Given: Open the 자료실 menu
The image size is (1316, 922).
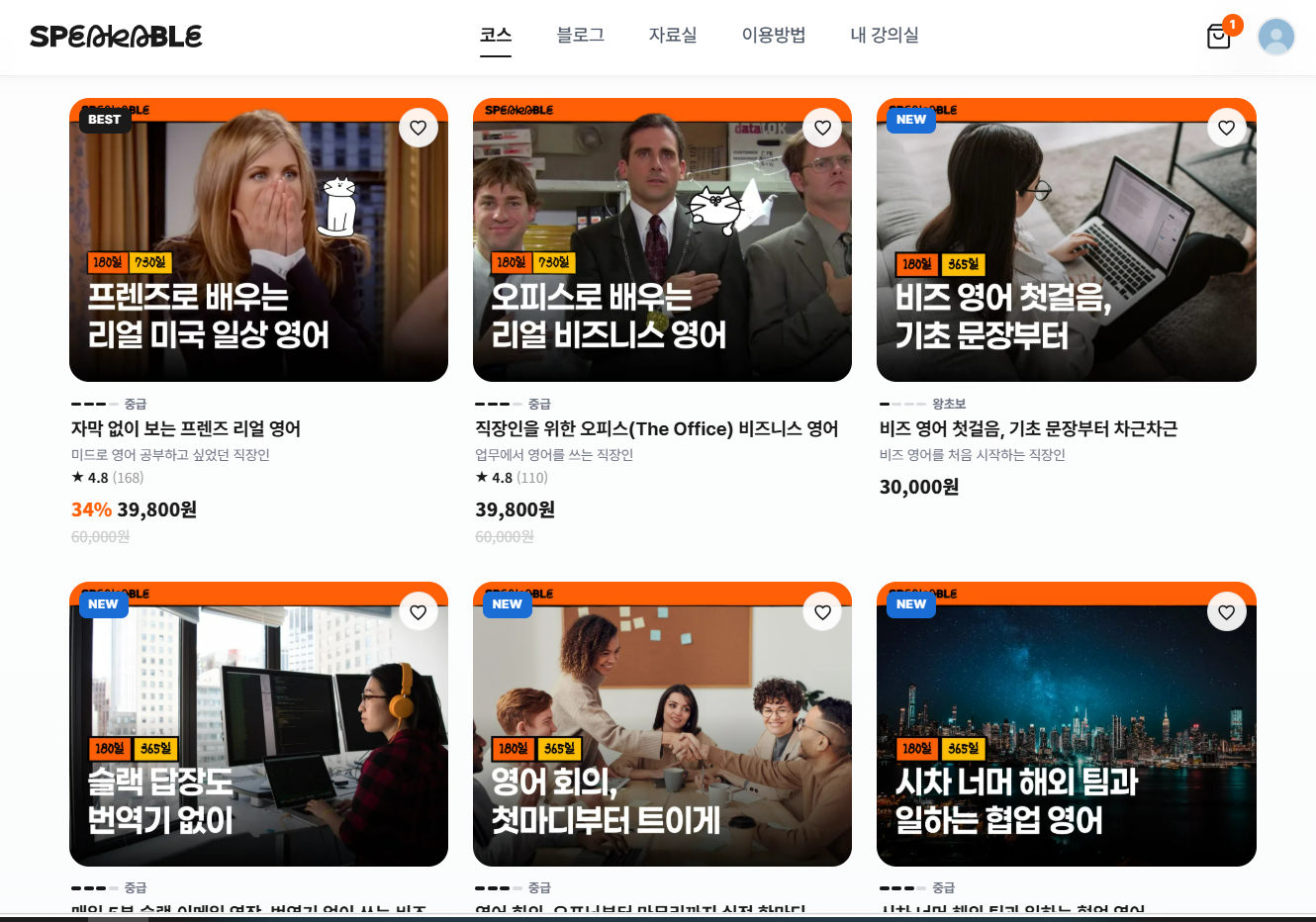Looking at the screenshot, I should (x=673, y=36).
